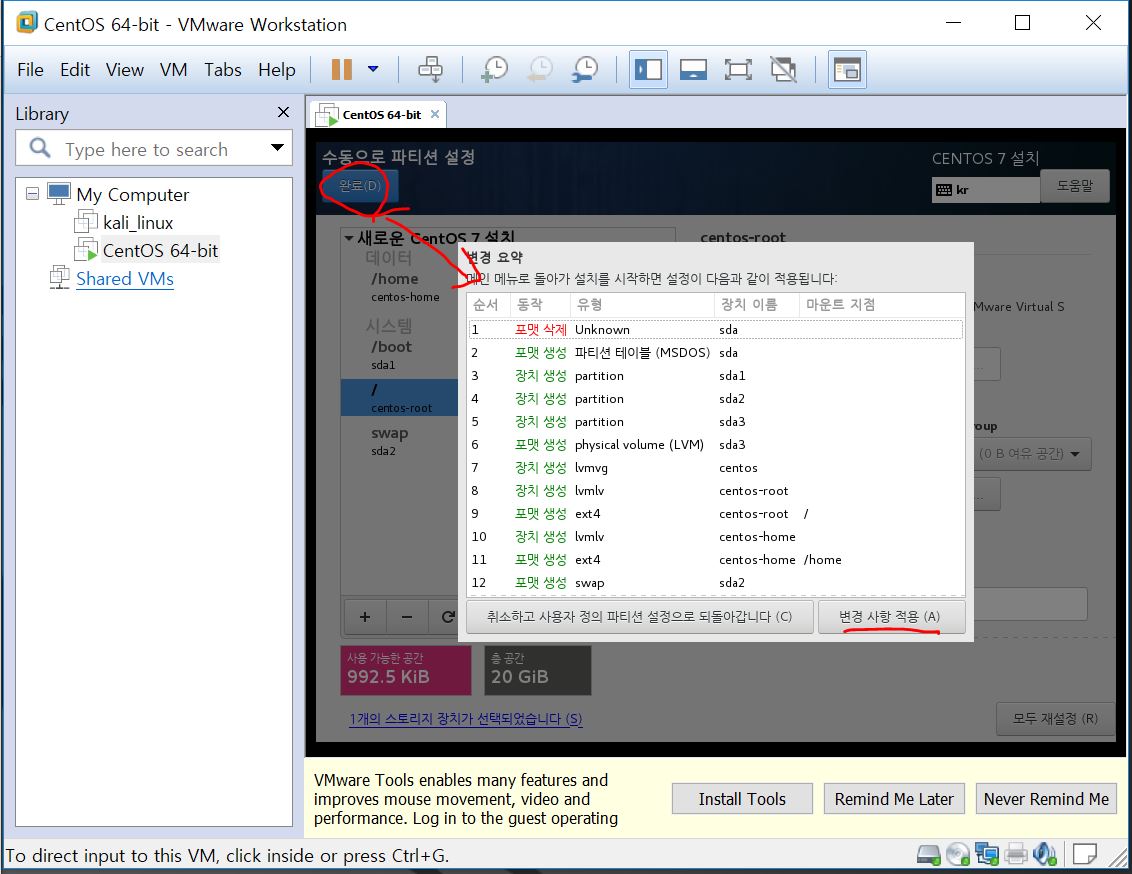The width and height of the screenshot is (1132, 874).
Task: Open volume group free space dropdown
Action: pos(1032,454)
